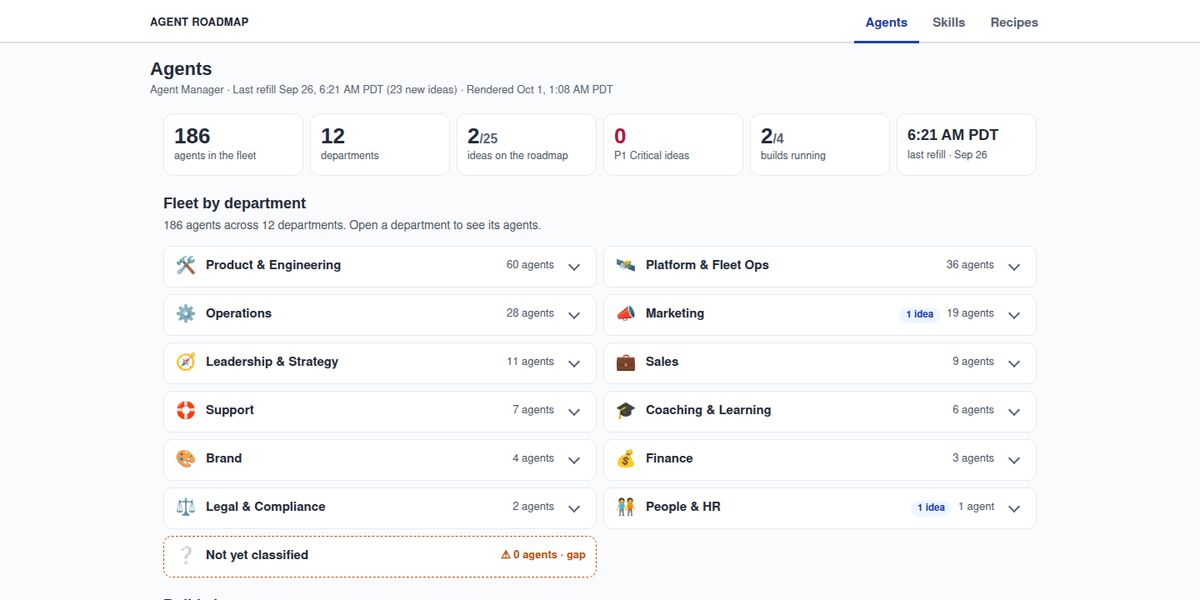This screenshot has width=1200, height=600.
Task: Click the Finance money bag icon
Action: point(626,458)
